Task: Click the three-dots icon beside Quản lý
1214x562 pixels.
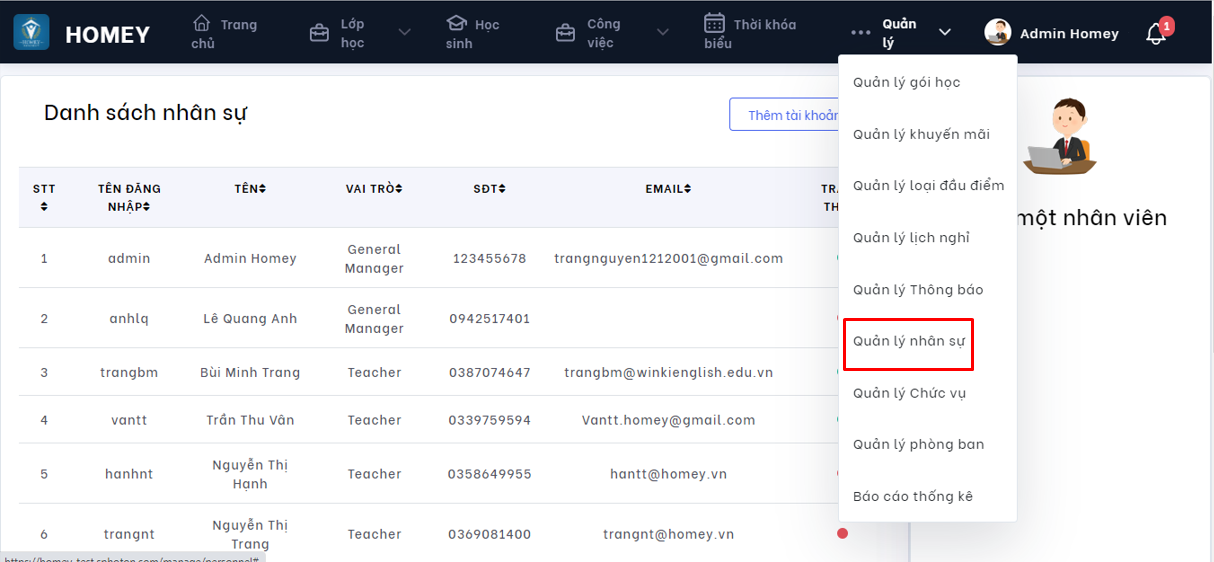Action: (x=861, y=33)
